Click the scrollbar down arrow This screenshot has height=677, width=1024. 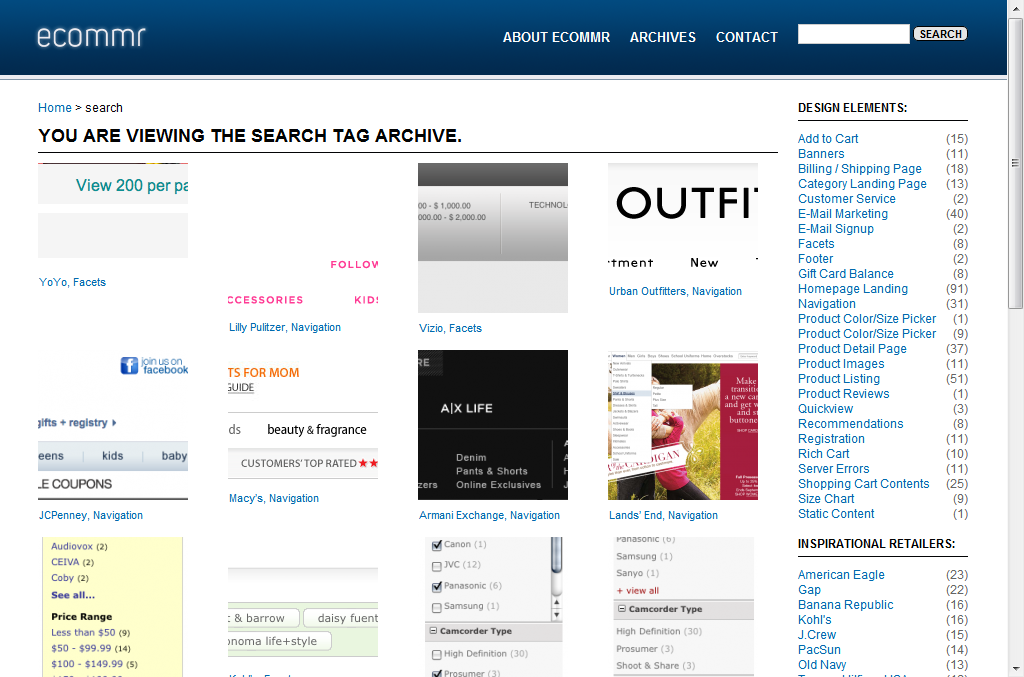point(1015,668)
